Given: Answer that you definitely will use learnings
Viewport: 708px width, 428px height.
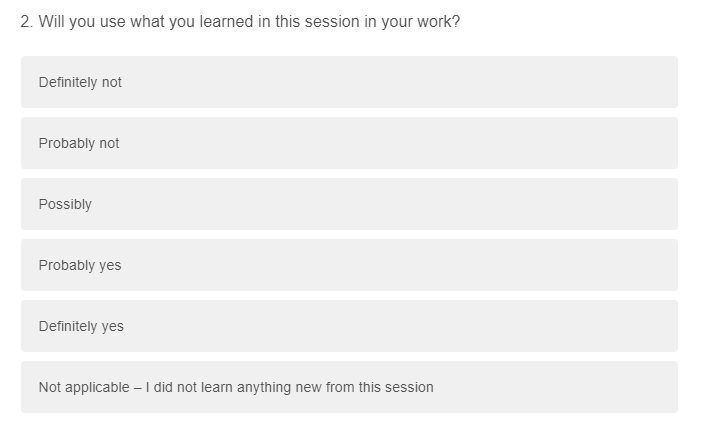Looking at the screenshot, I should tap(349, 326).
